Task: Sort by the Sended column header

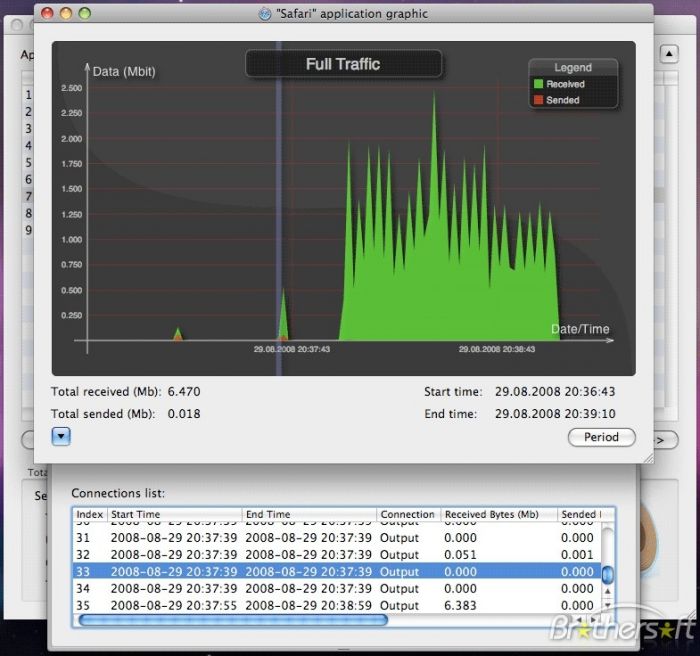Action: [x=580, y=514]
